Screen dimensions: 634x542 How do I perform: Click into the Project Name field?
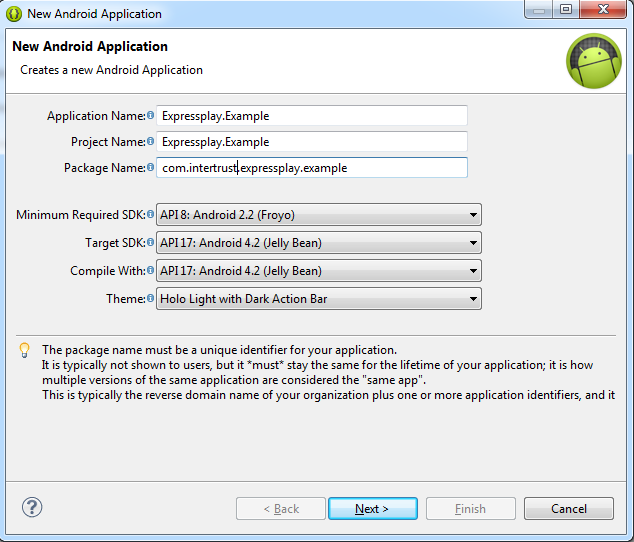click(311, 142)
